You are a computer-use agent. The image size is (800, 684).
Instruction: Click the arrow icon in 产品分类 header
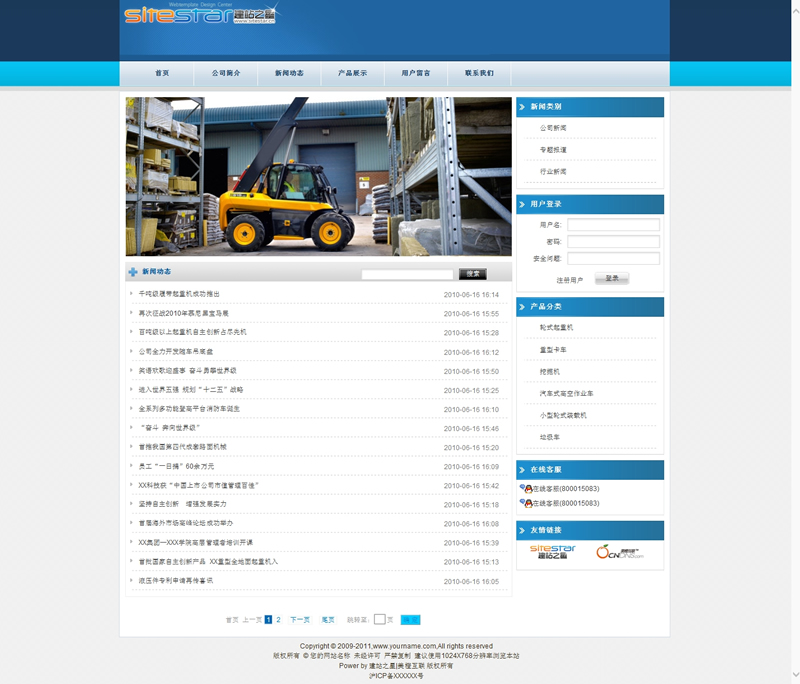(522, 307)
